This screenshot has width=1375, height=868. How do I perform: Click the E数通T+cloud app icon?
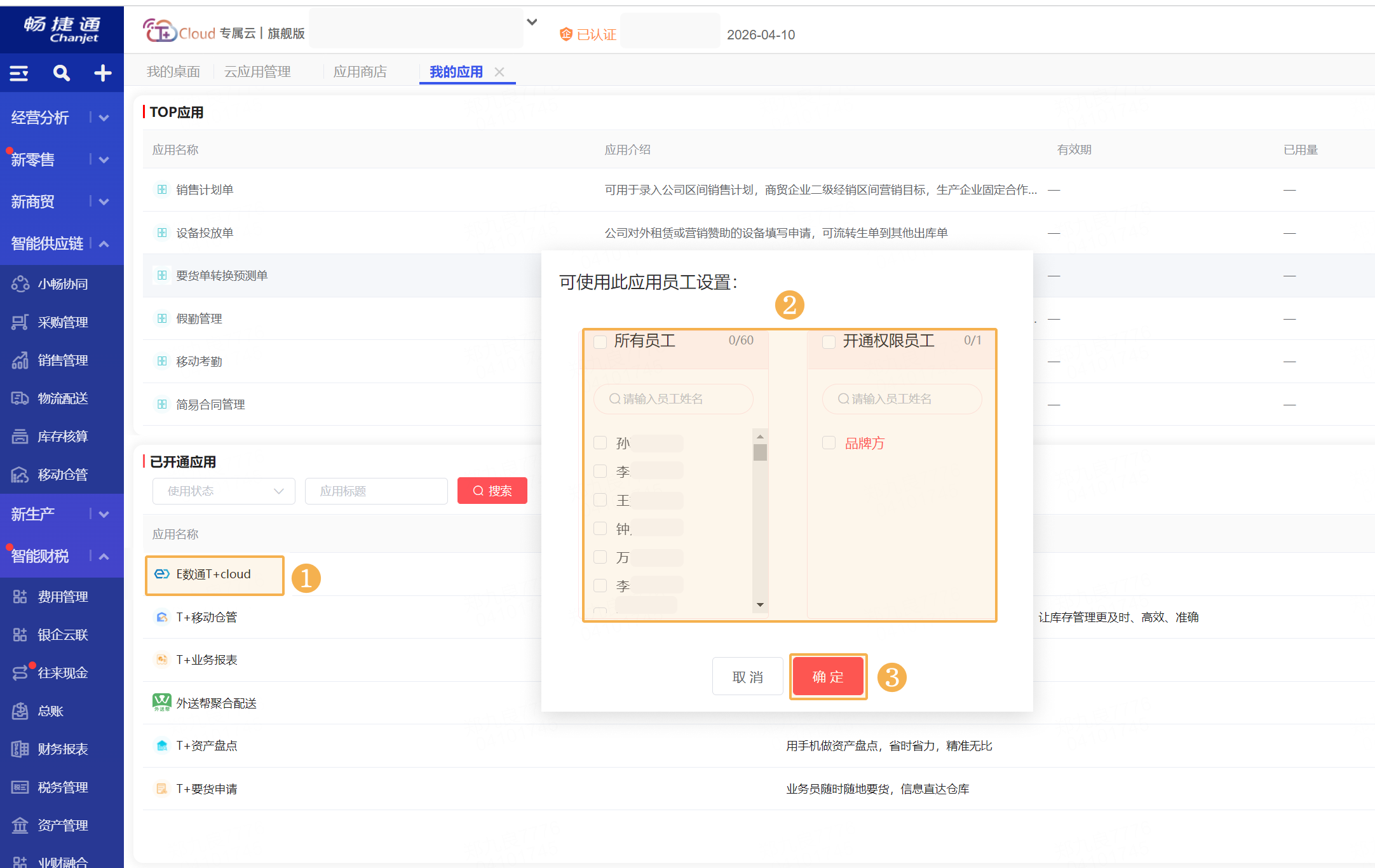(162, 574)
